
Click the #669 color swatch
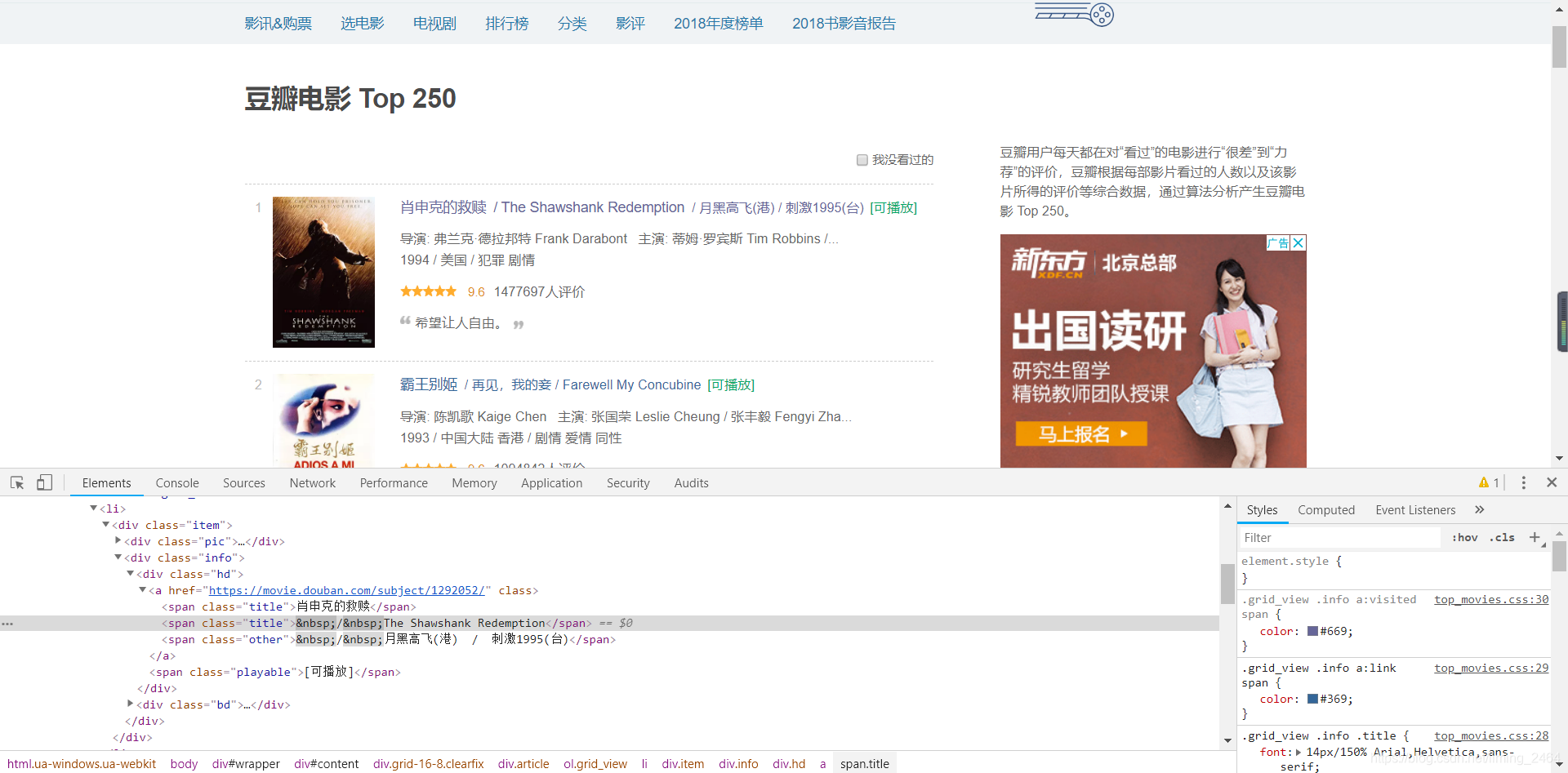pyautogui.click(x=1313, y=631)
